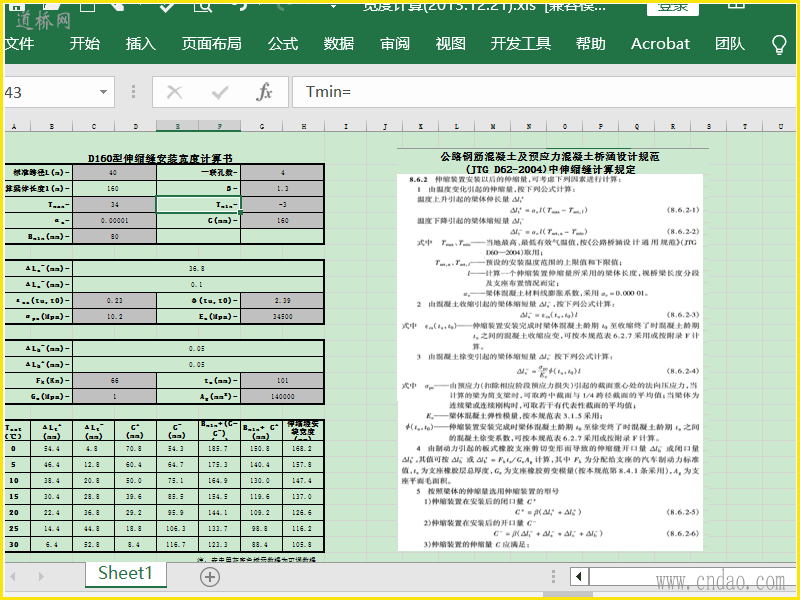Open the 团队 ribbon tab
This screenshot has width=800, height=600.
[730, 44]
